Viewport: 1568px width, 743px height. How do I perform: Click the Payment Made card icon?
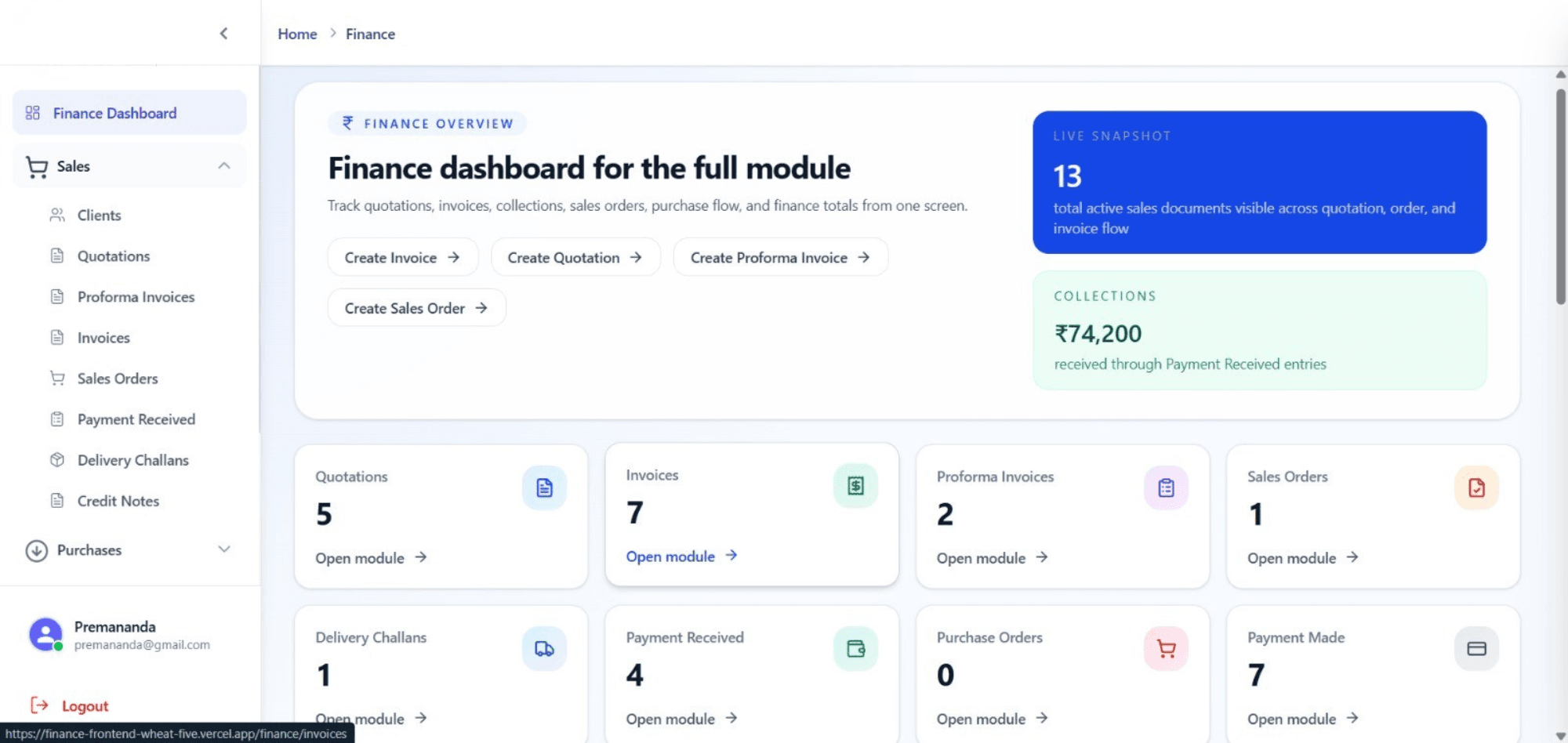tap(1476, 648)
